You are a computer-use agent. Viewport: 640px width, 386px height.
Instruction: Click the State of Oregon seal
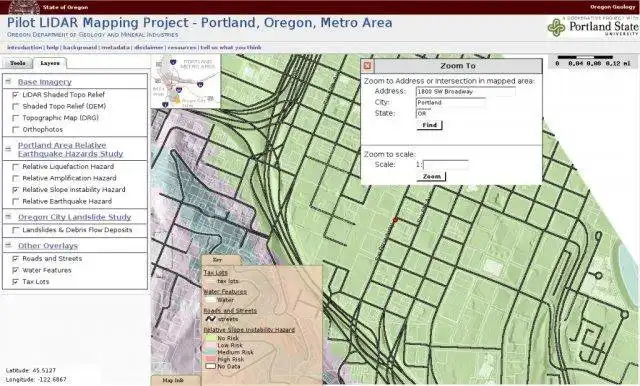coord(24,7)
